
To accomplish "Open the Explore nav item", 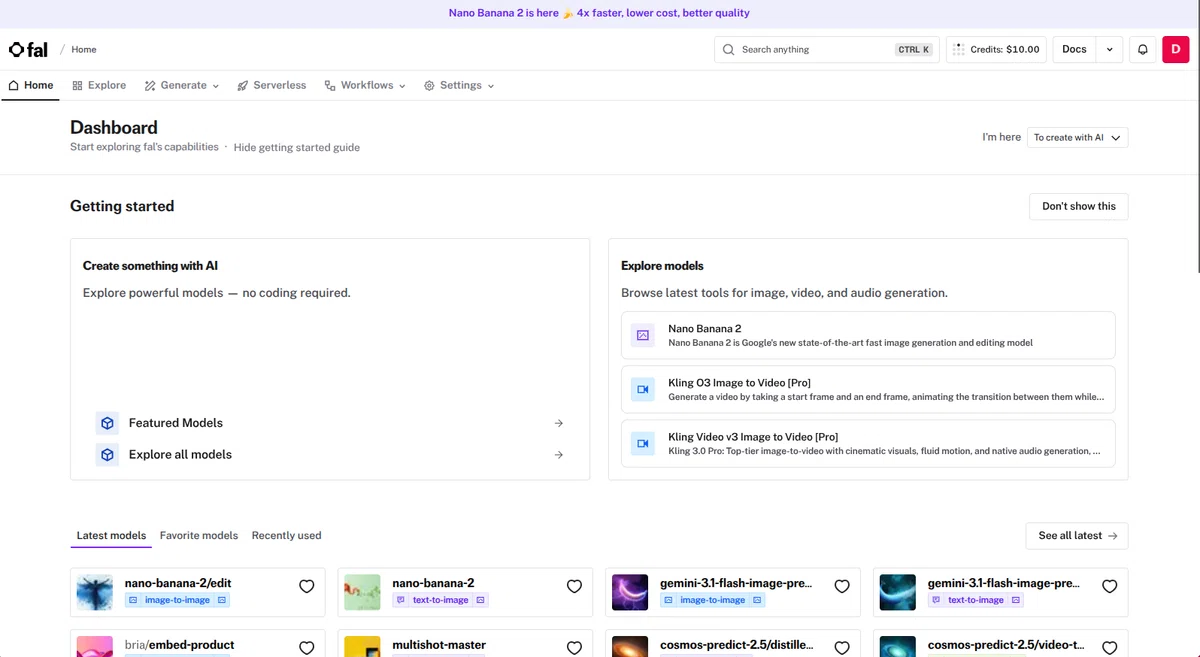I will coord(99,86).
